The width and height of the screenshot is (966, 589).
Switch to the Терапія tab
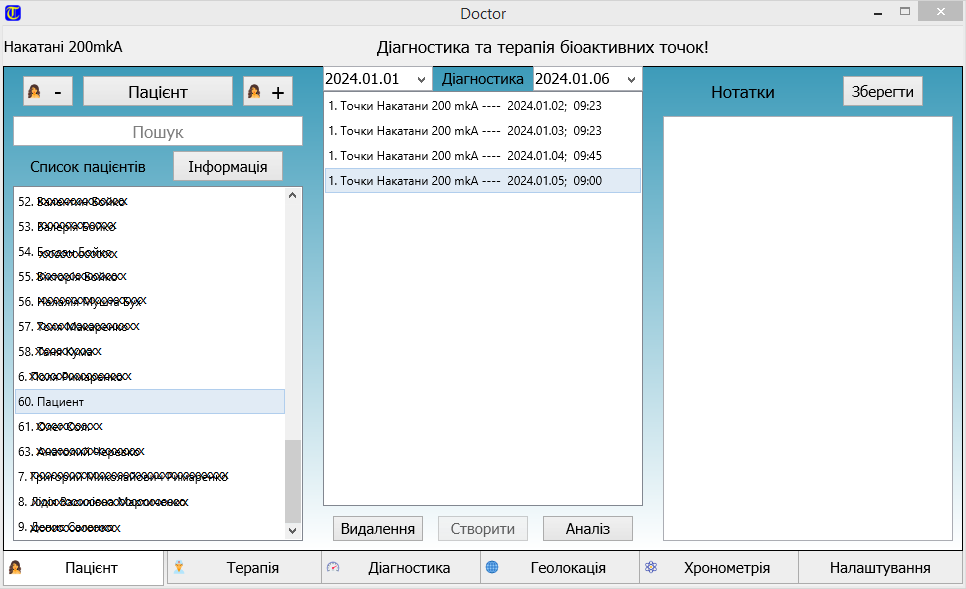click(243, 568)
